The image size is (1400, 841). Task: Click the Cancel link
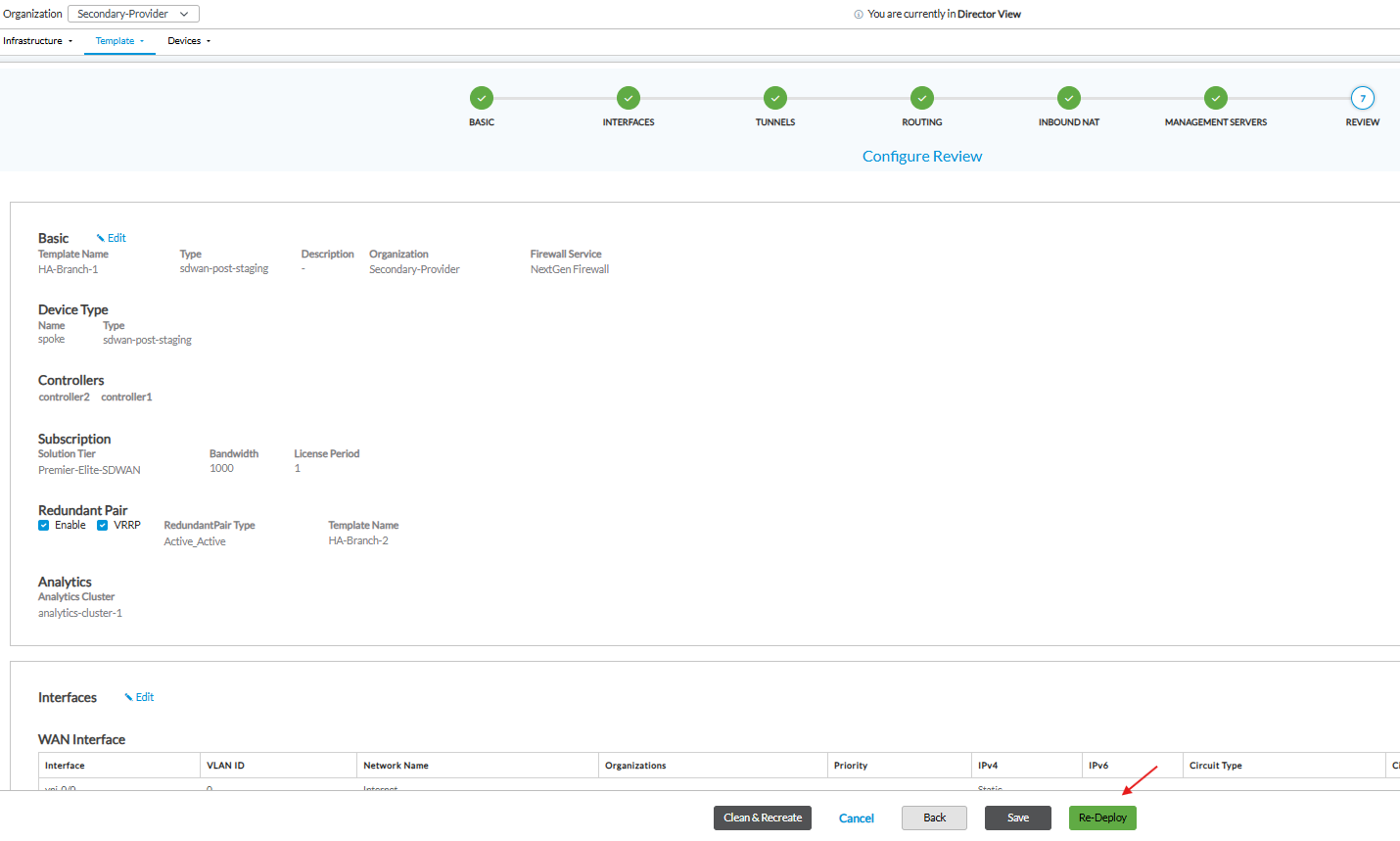857,818
